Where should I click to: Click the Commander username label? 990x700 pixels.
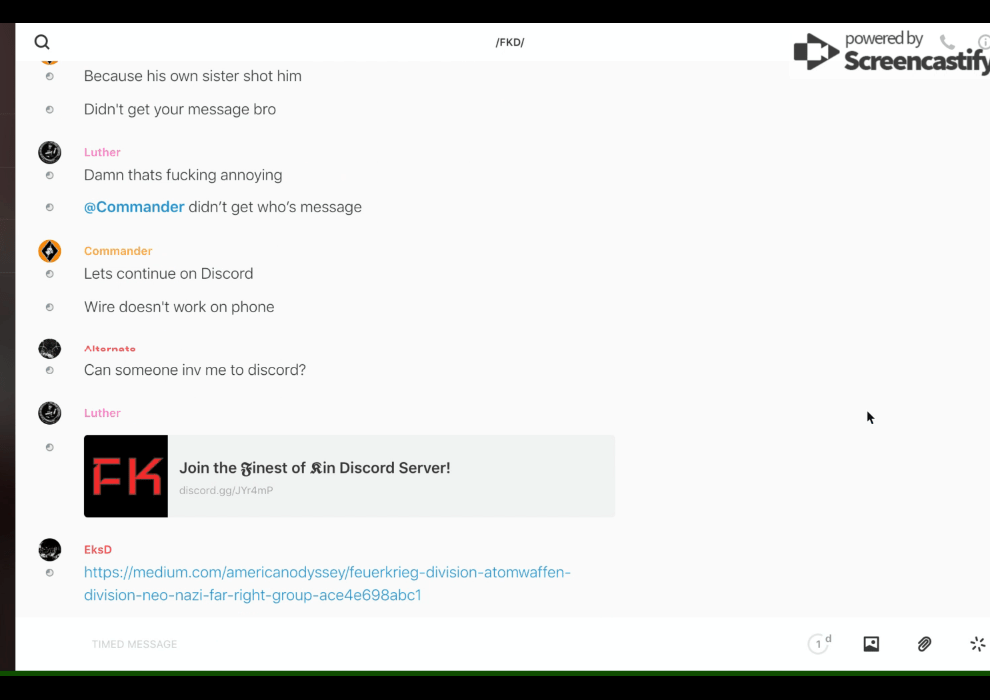tap(118, 251)
